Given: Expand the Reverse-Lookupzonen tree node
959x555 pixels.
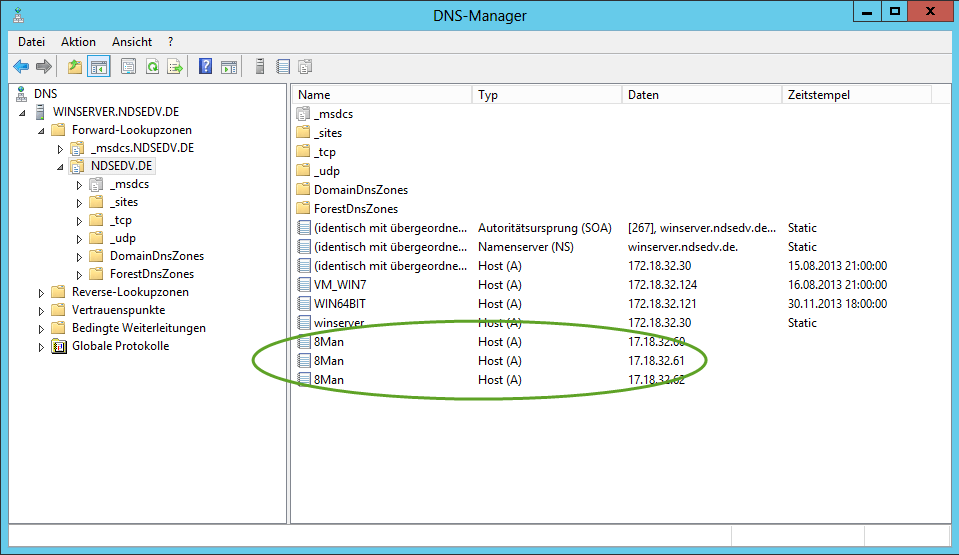Looking at the screenshot, I should (42, 293).
